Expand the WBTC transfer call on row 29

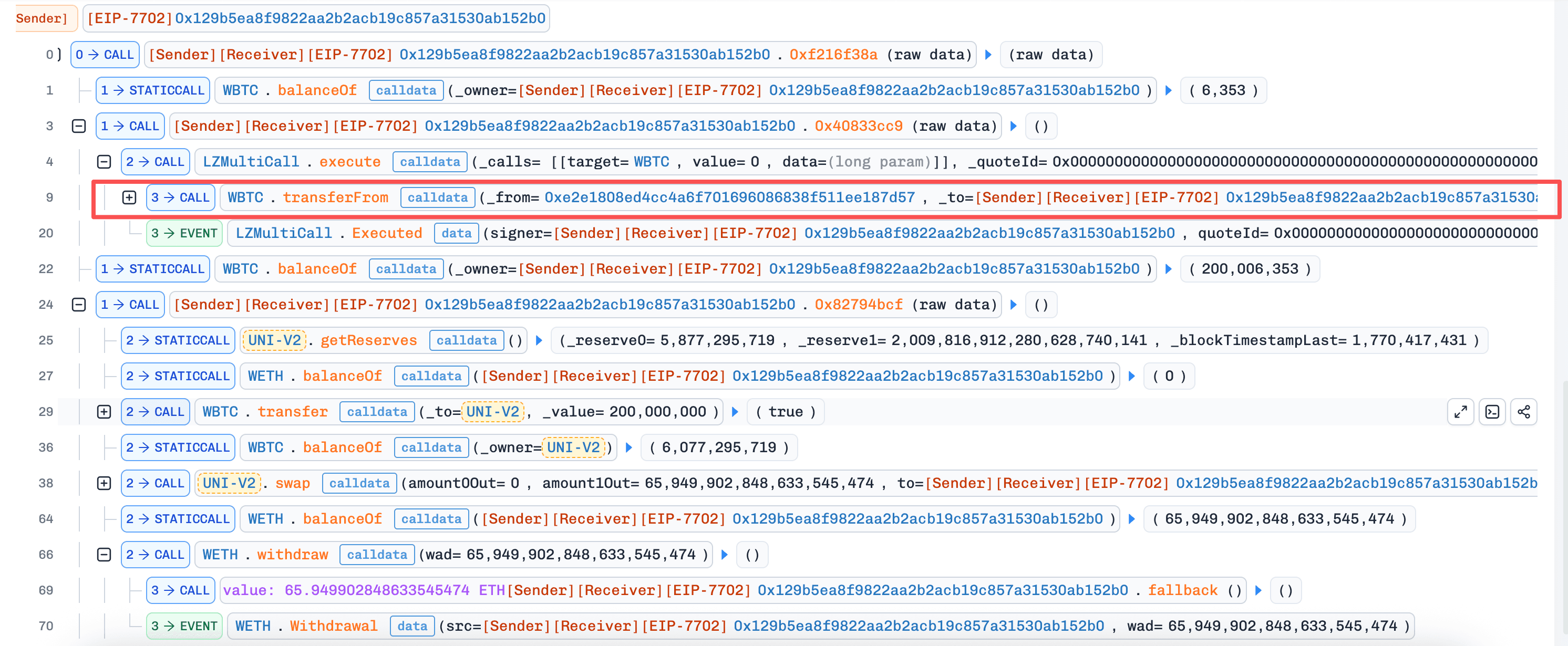coord(104,412)
